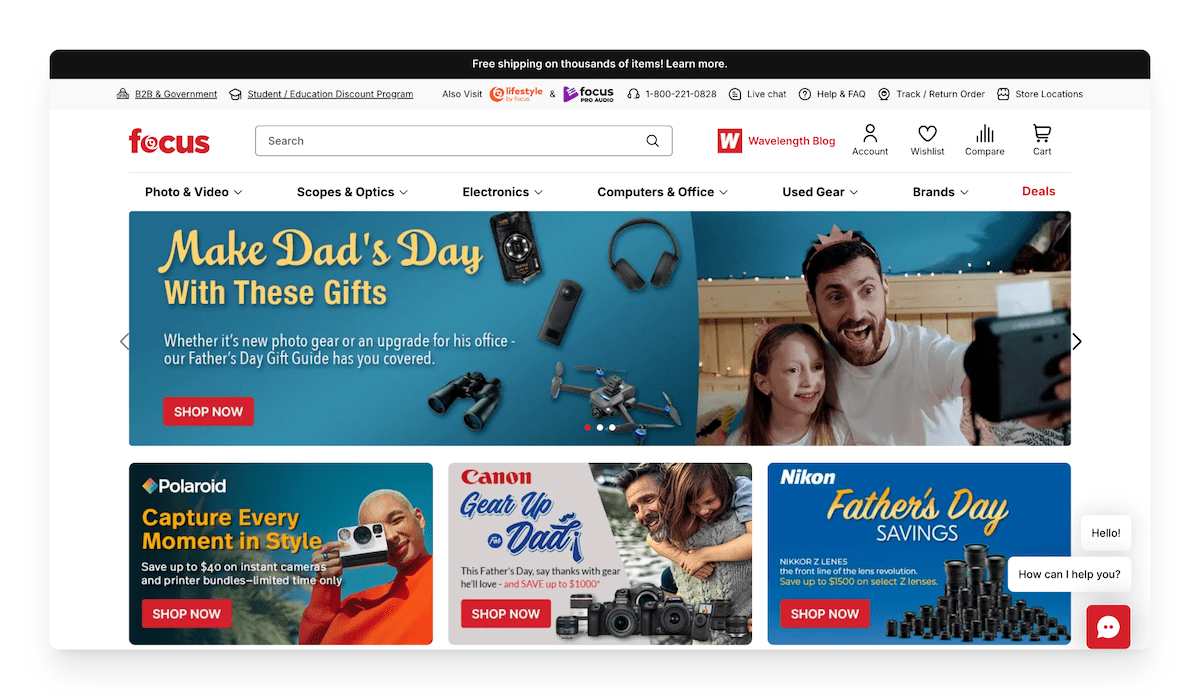Screen dimensions: 1200x699
Task: Select the third carousel dot
Action: pos(612,427)
